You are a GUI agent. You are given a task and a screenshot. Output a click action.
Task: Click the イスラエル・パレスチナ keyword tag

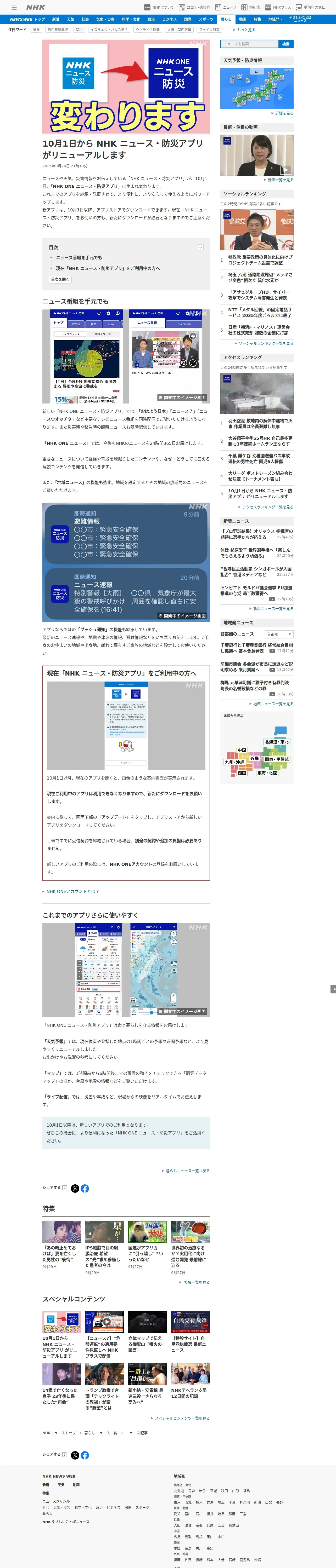click(109, 30)
